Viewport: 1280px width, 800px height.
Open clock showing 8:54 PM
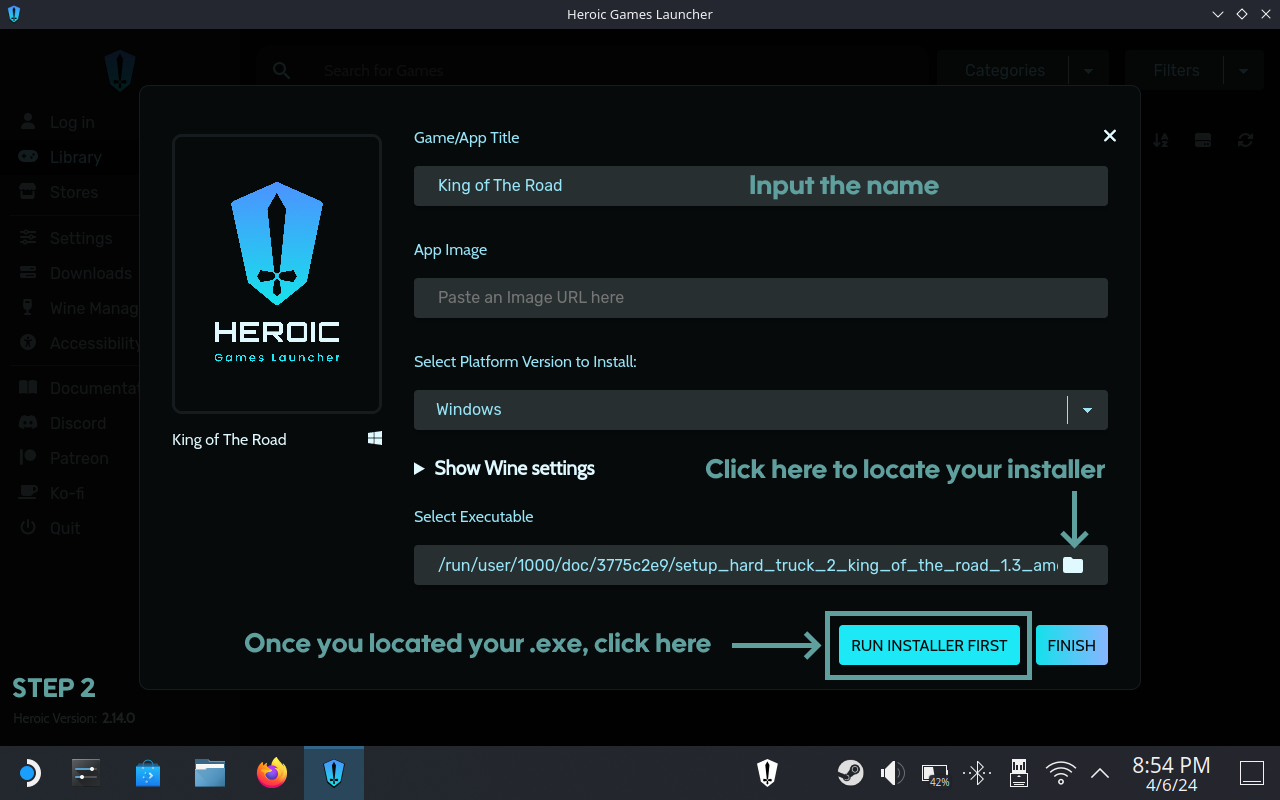[x=1171, y=772]
